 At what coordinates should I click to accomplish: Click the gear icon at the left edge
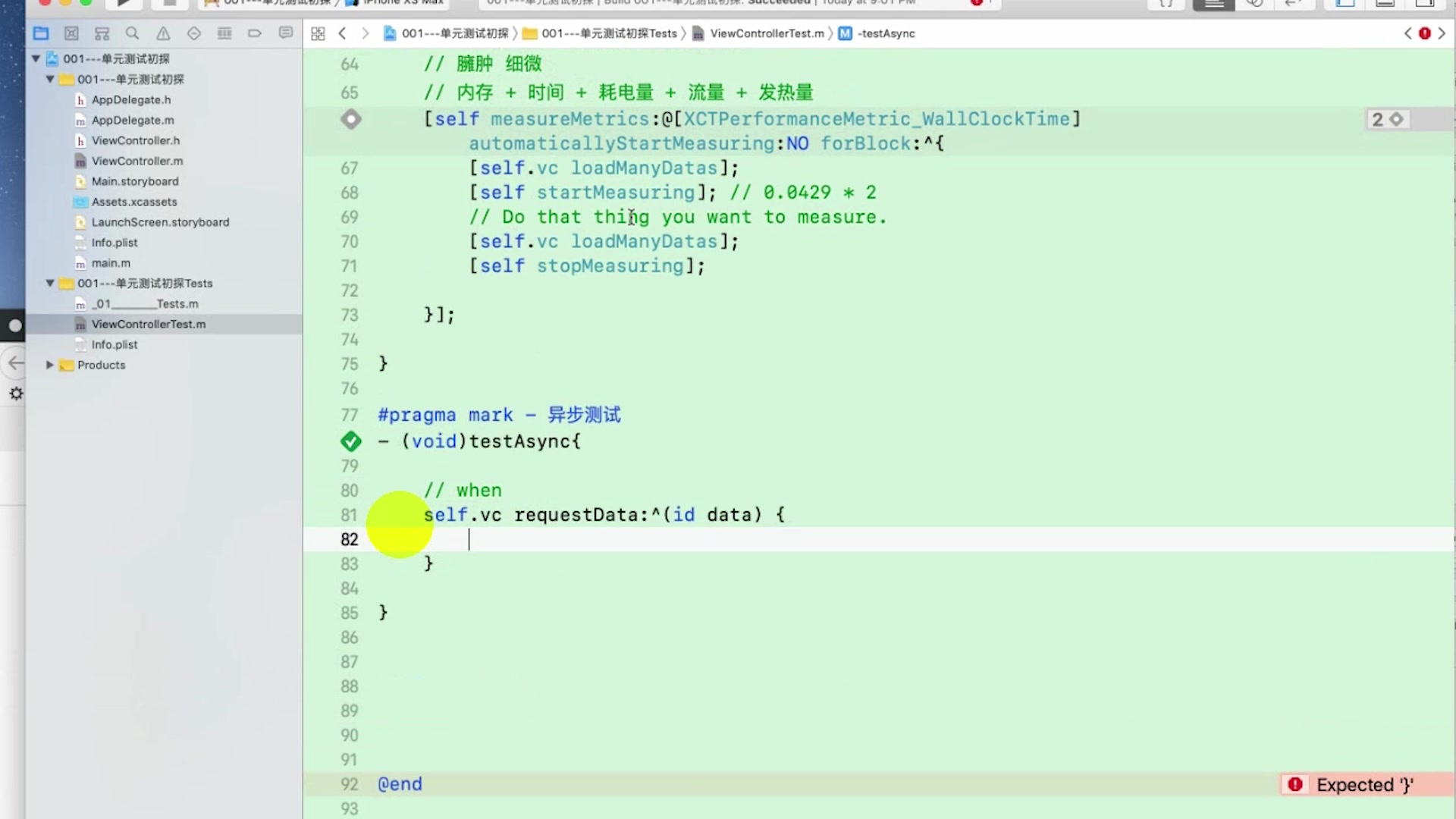(x=16, y=394)
